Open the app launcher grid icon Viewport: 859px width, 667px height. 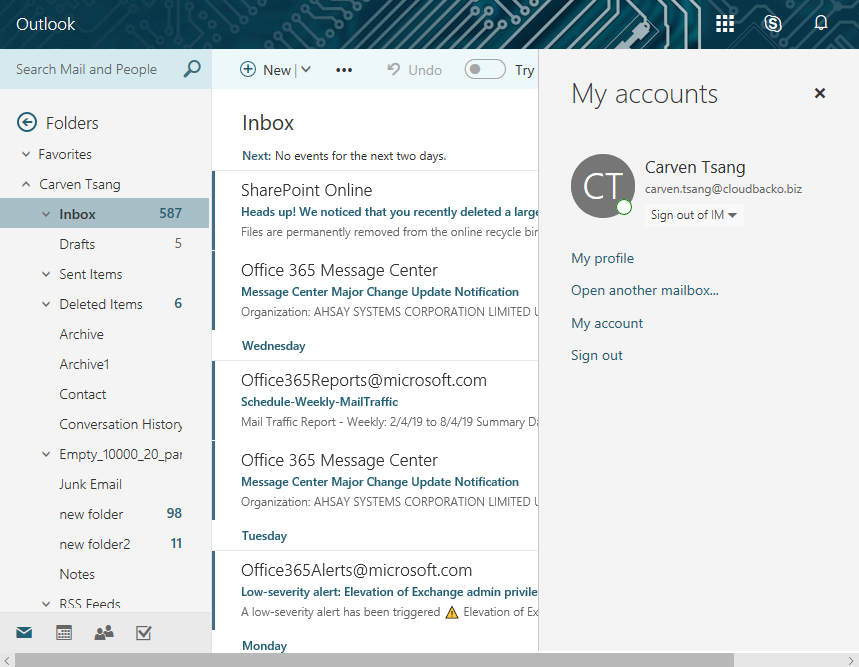(x=725, y=24)
